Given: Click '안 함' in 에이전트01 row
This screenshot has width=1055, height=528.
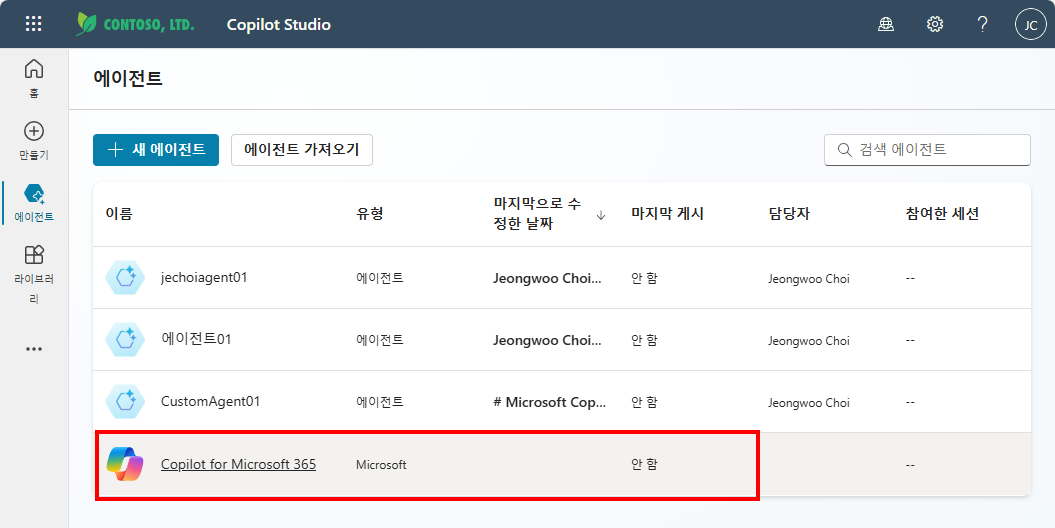Looking at the screenshot, I should click(644, 340).
